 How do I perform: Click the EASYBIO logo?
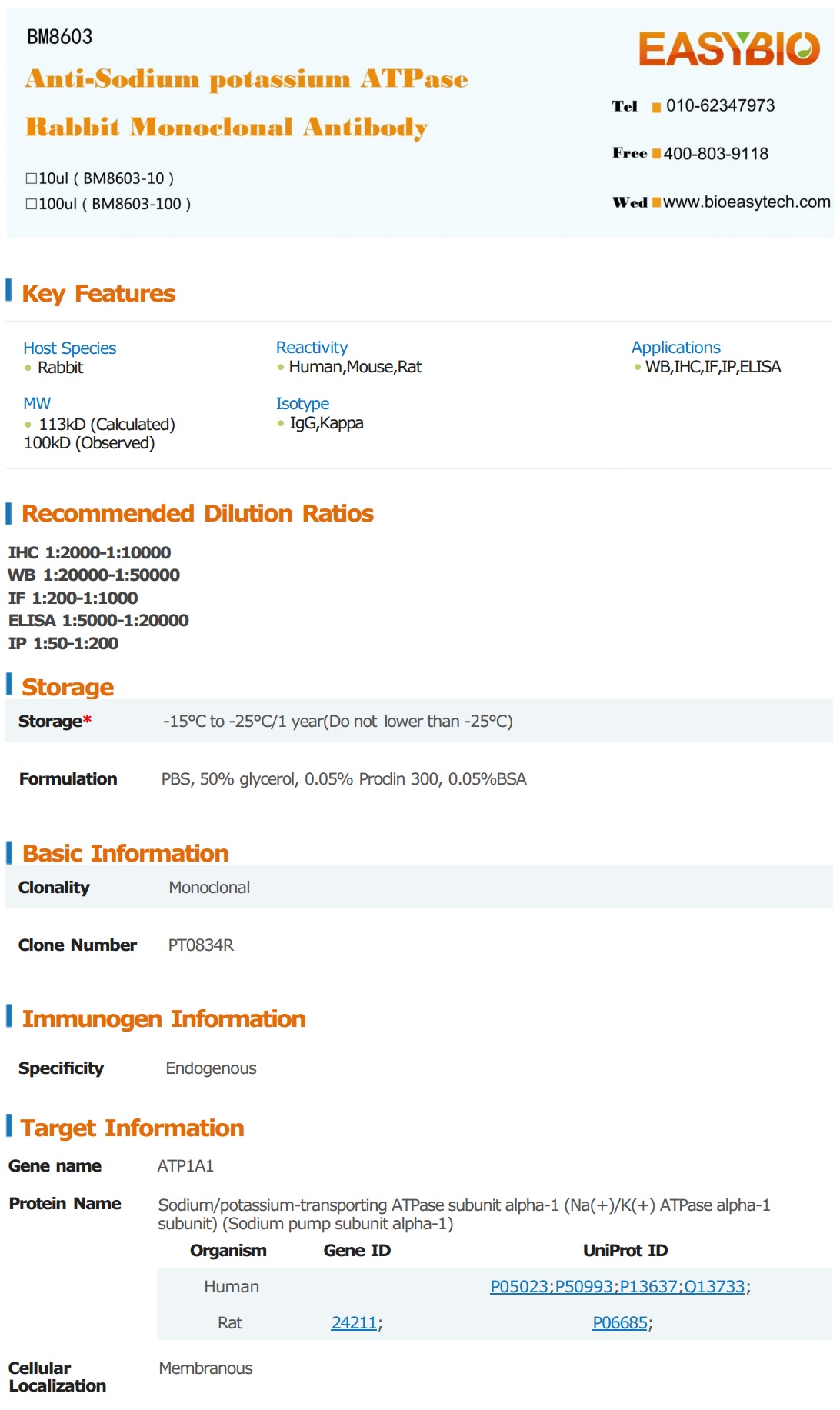point(728,48)
